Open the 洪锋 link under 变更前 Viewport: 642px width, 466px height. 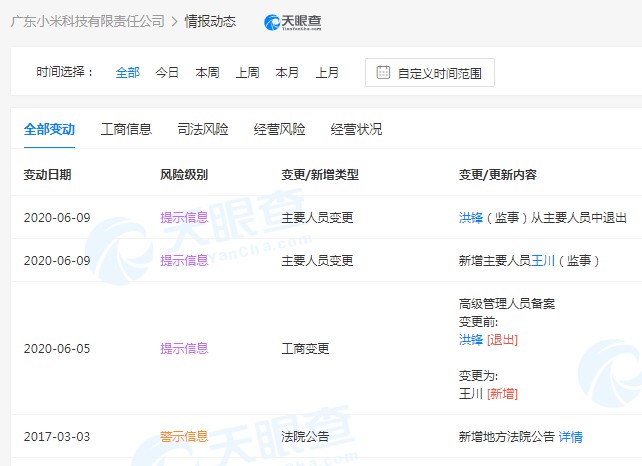(x=471, y=339)
